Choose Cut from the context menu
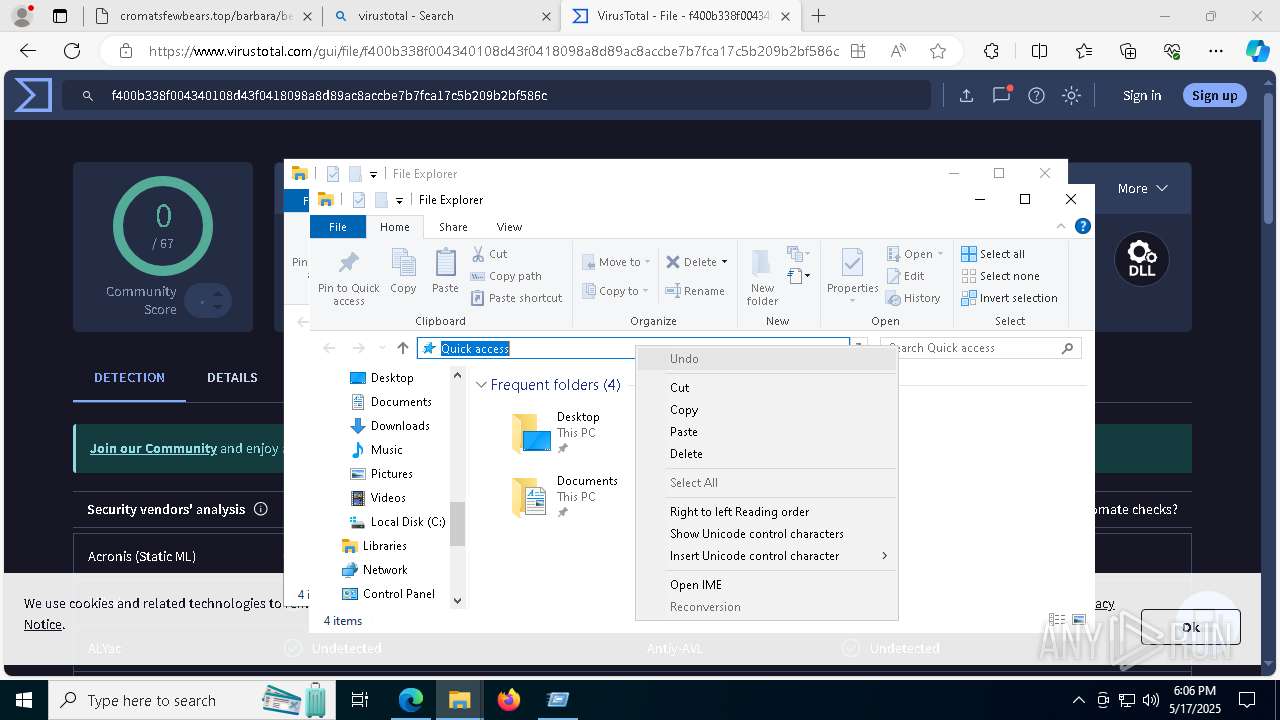This screenshot has height=720, width=1280. tap(766, 387)
